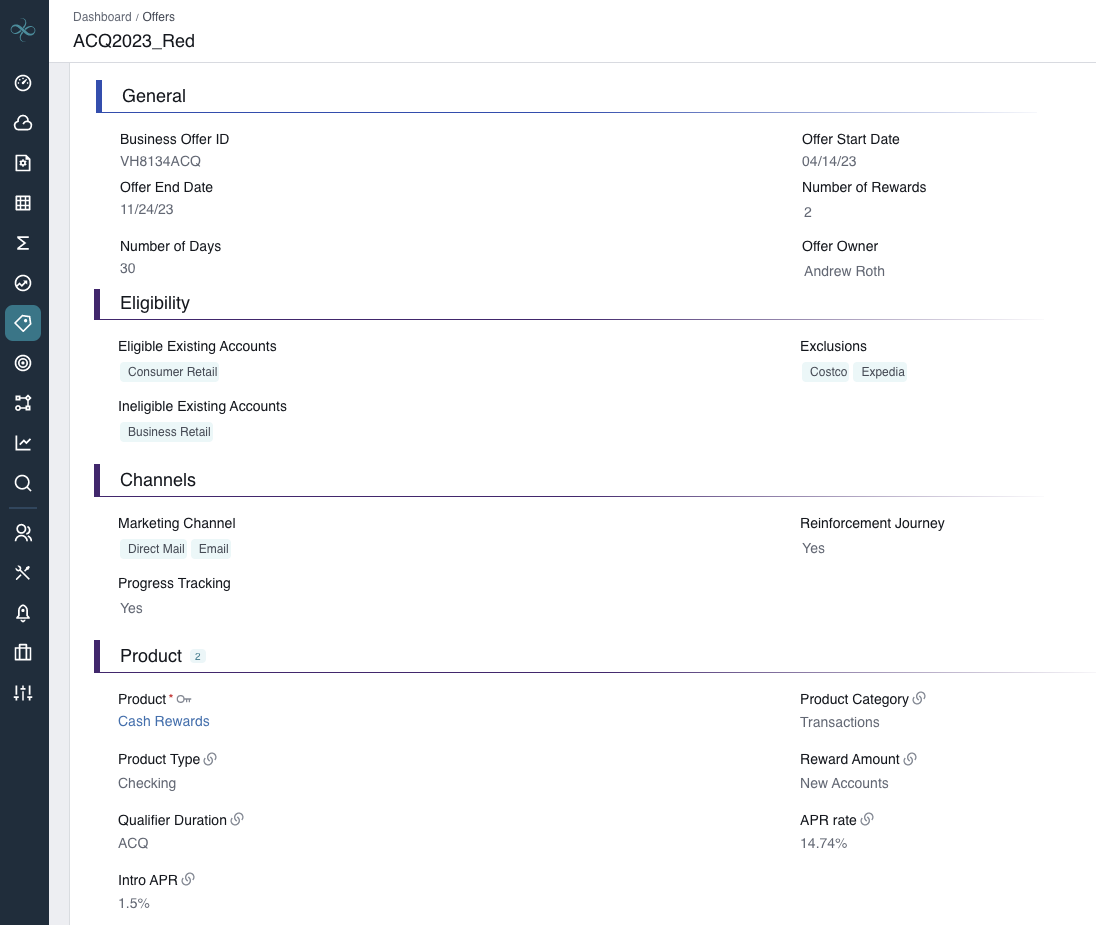Open the Cash Rewards product link
1096x925 pixels.
pos(164,721)
